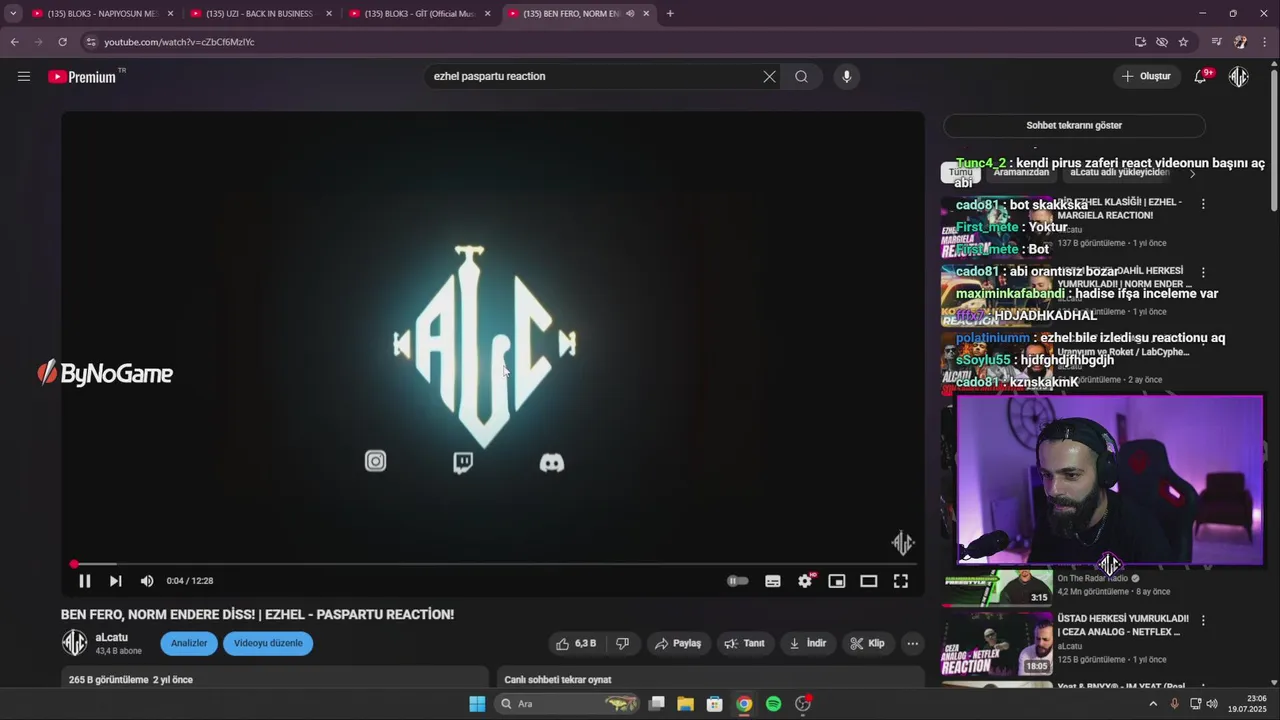Image resolution: width=1280 pixels, height=720 pixels.
Task: Click Sohbet tekrarını göster button
Action: click(1074, 125)
